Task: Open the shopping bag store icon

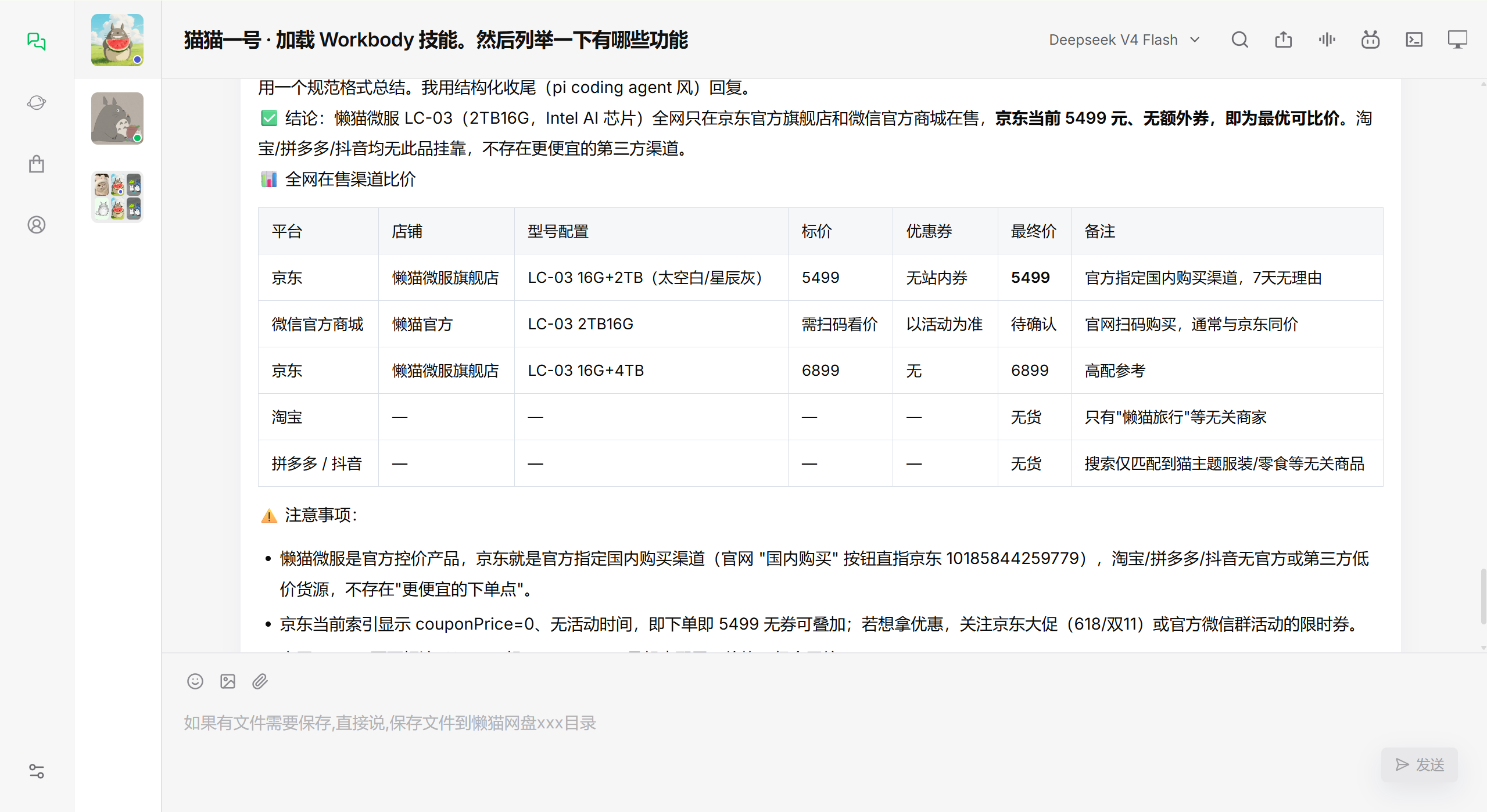Action: (x=36, y=164)
